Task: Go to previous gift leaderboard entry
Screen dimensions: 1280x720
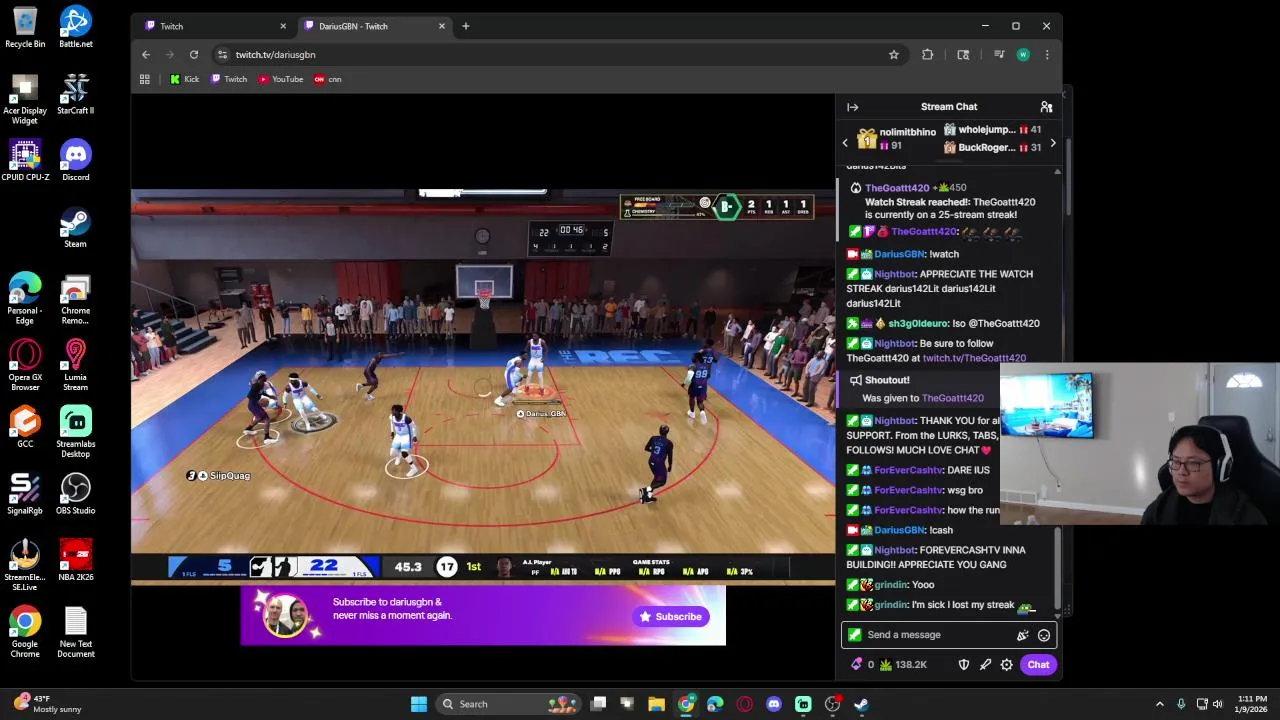Action: tap(845, 143)
